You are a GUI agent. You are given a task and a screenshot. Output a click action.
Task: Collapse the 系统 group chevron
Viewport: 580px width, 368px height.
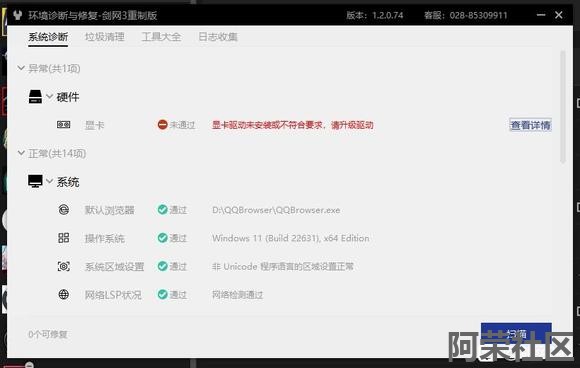point(50,181)
